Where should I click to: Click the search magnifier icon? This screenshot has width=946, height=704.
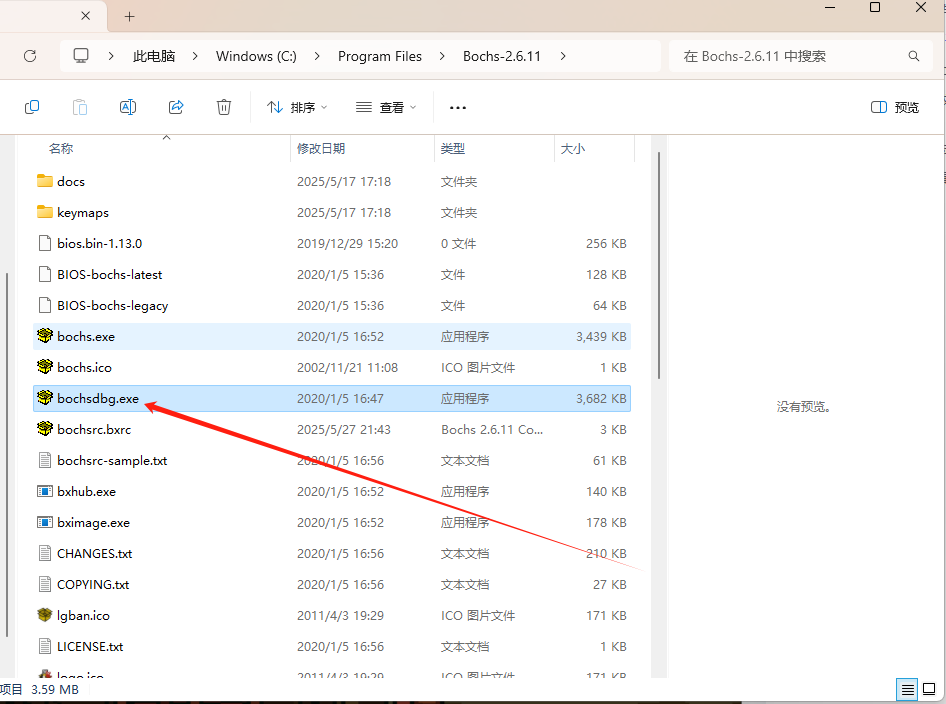[x=914, y=56]
